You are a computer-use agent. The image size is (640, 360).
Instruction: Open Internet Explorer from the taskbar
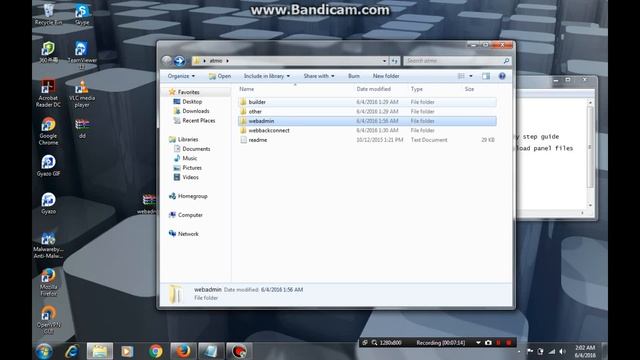pyautogui.click(x=72, y=351)
